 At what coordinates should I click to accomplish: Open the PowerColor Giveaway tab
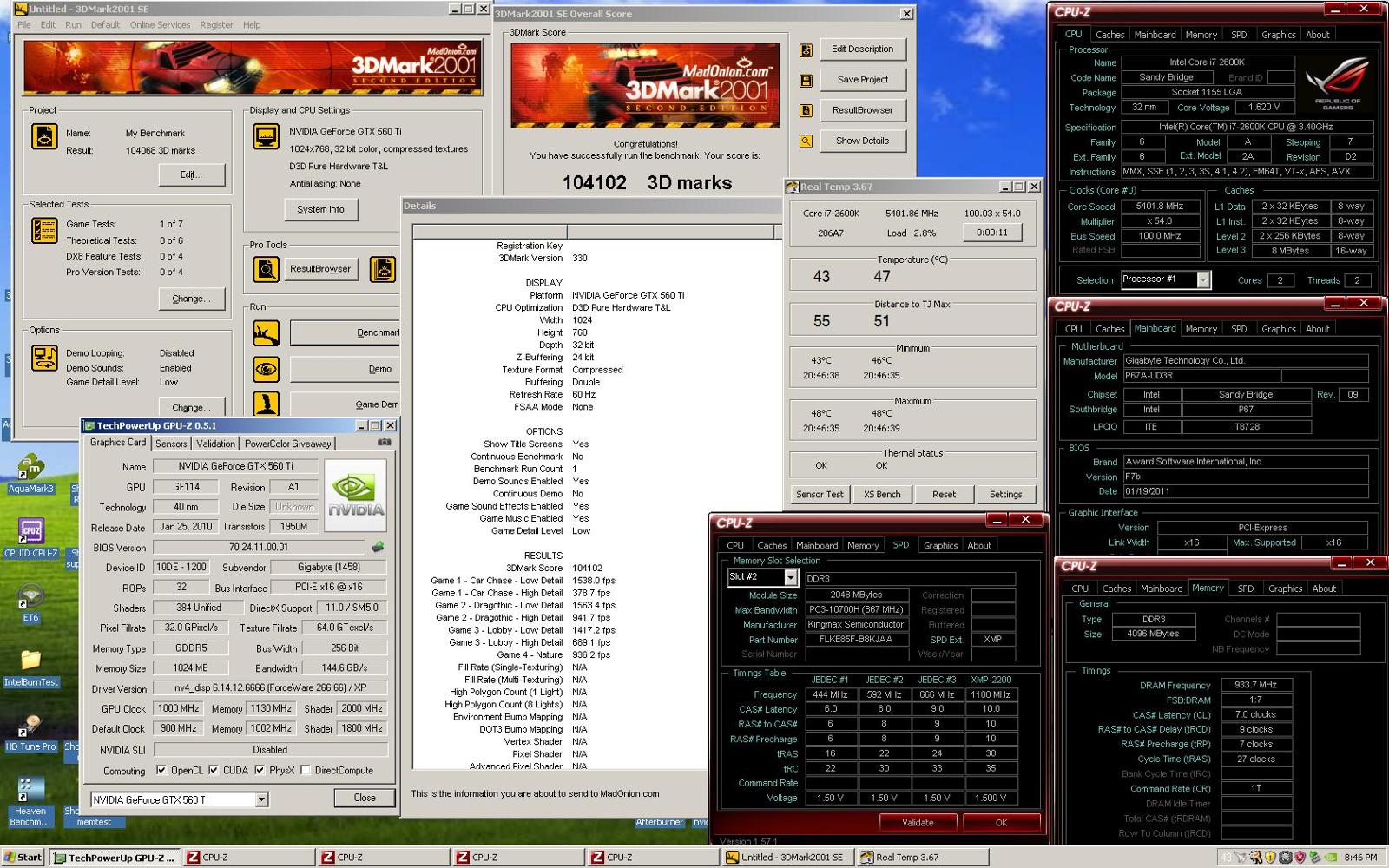(287, 444)
